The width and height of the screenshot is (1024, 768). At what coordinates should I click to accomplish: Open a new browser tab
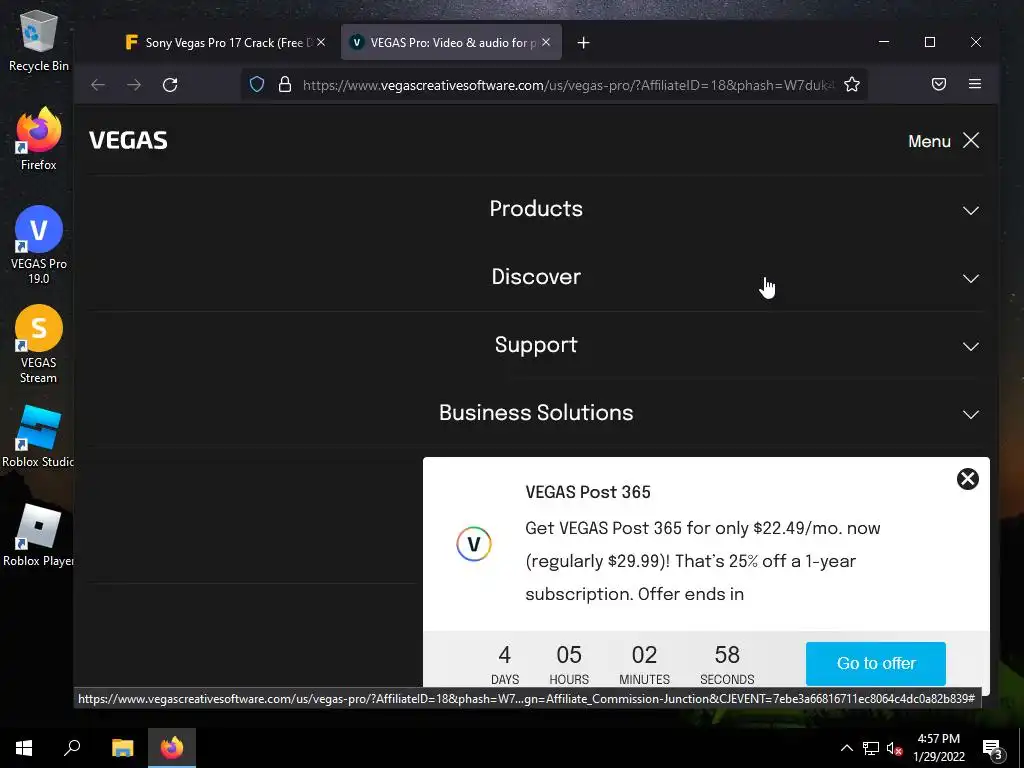point(584,42)
